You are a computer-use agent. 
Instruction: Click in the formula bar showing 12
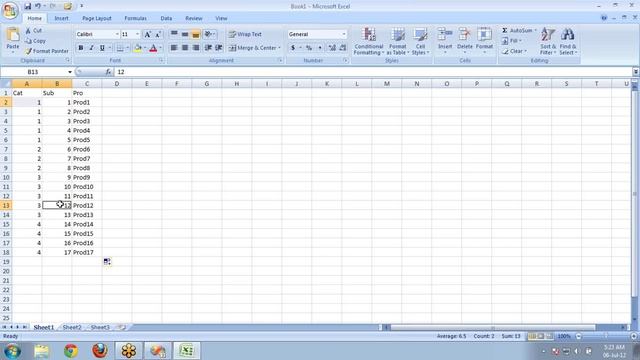click(373, 72)
